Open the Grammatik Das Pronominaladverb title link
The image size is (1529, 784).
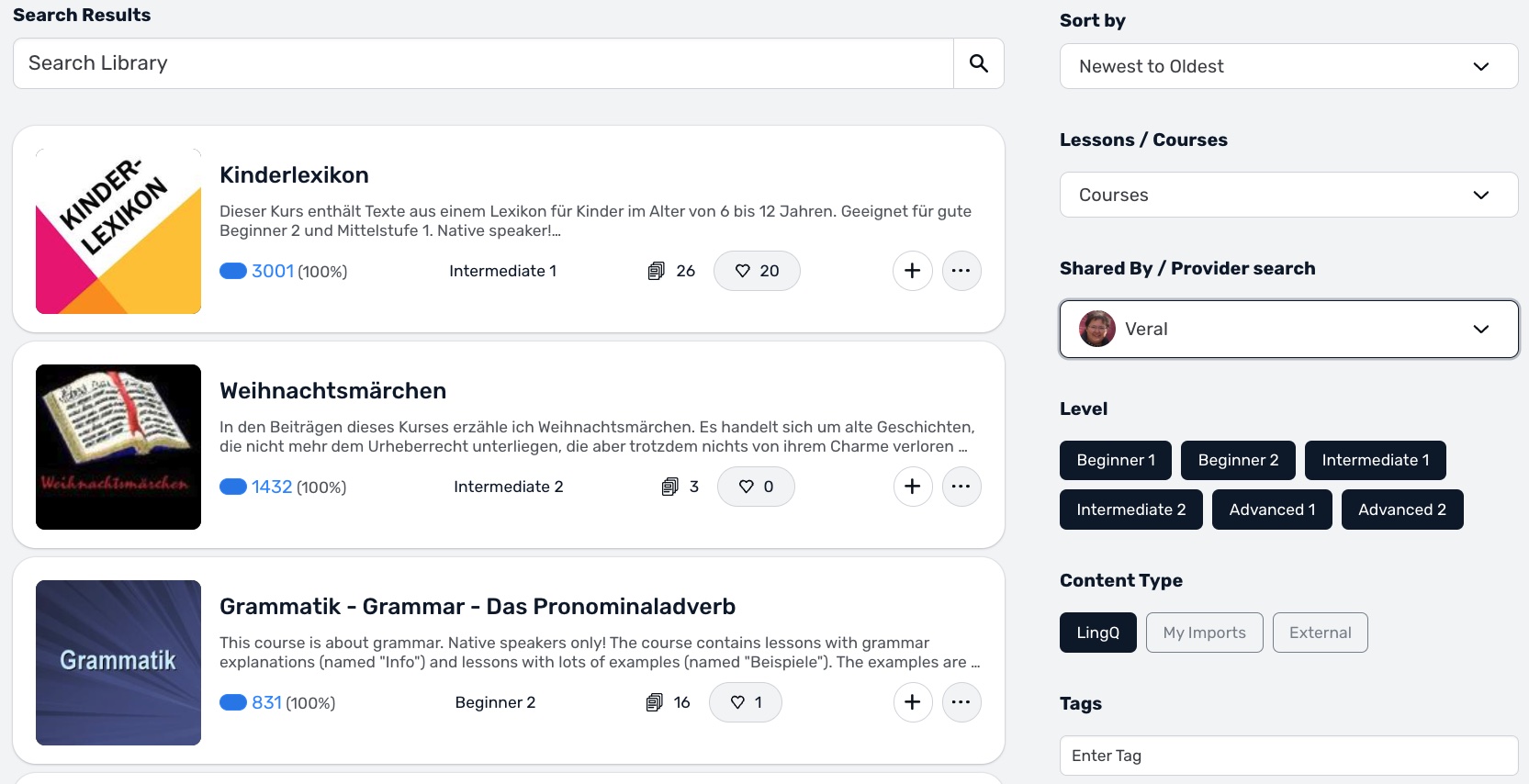[478, 607]
